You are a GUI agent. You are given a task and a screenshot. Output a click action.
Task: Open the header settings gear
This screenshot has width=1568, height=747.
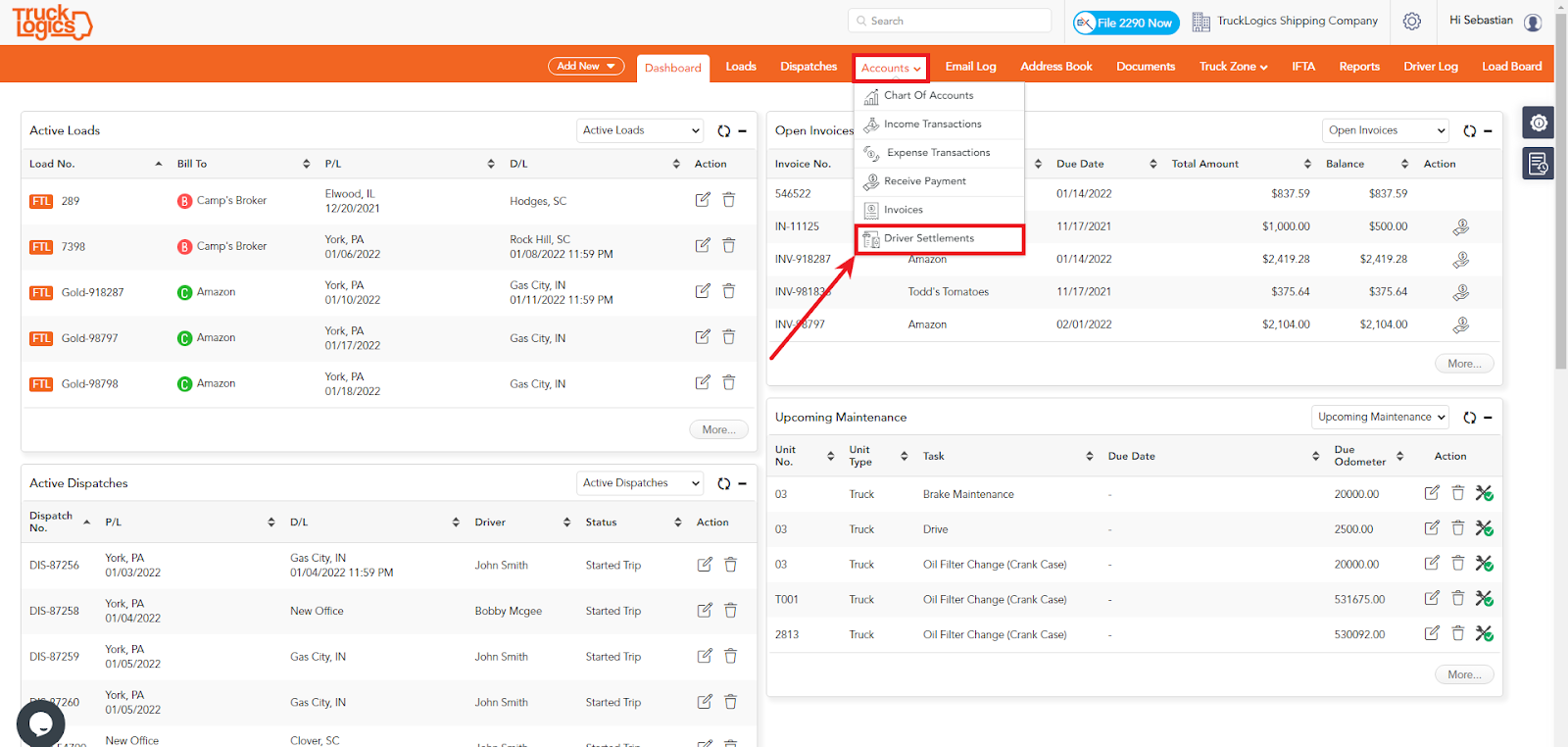coord(1412,22)
